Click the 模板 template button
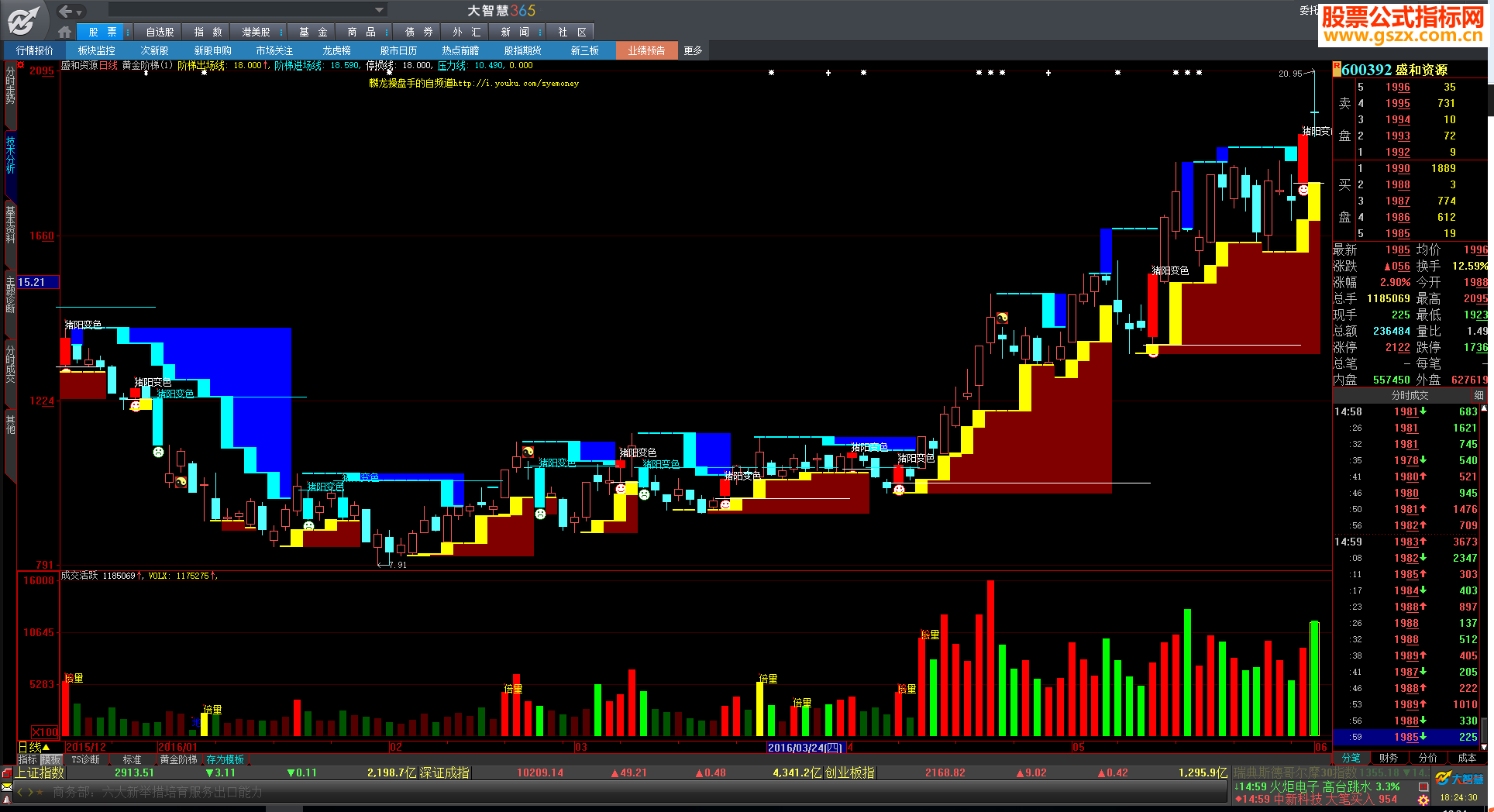This screenshot has height=812, width=1494. pyautogui.click(x=50, y=759)
